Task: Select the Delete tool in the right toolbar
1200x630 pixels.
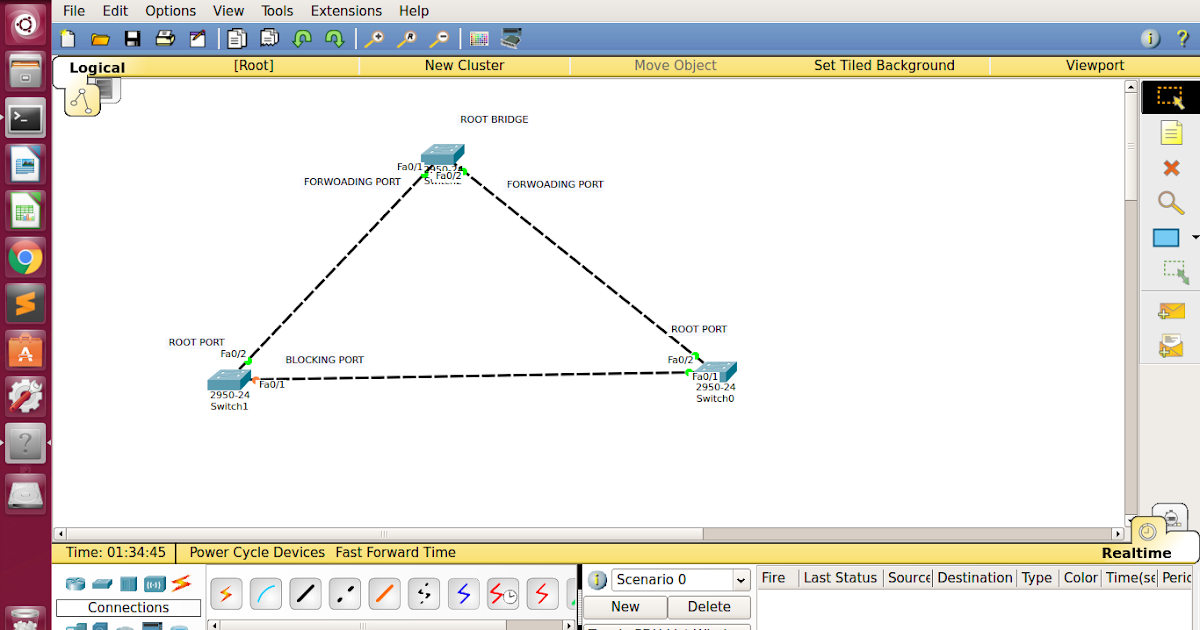Action: pos(1170,167)
